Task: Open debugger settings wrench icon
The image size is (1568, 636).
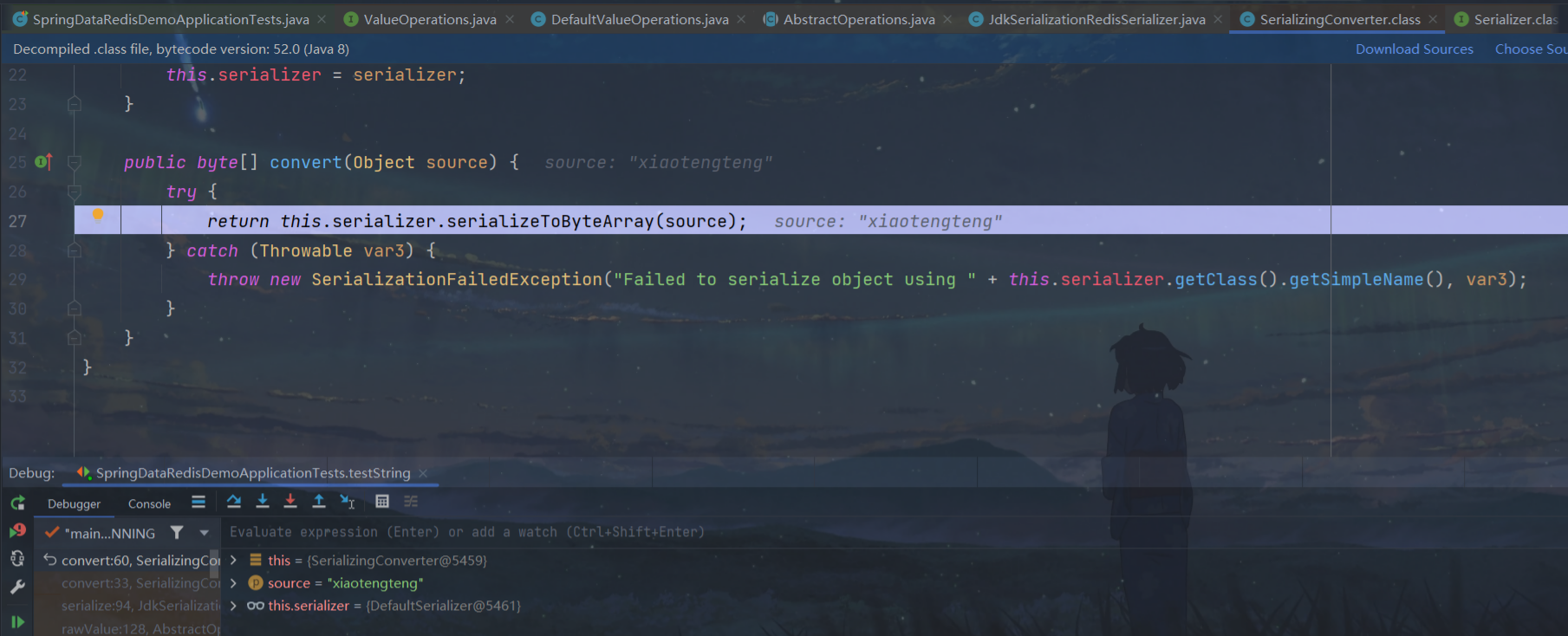Action: [17, 587]
